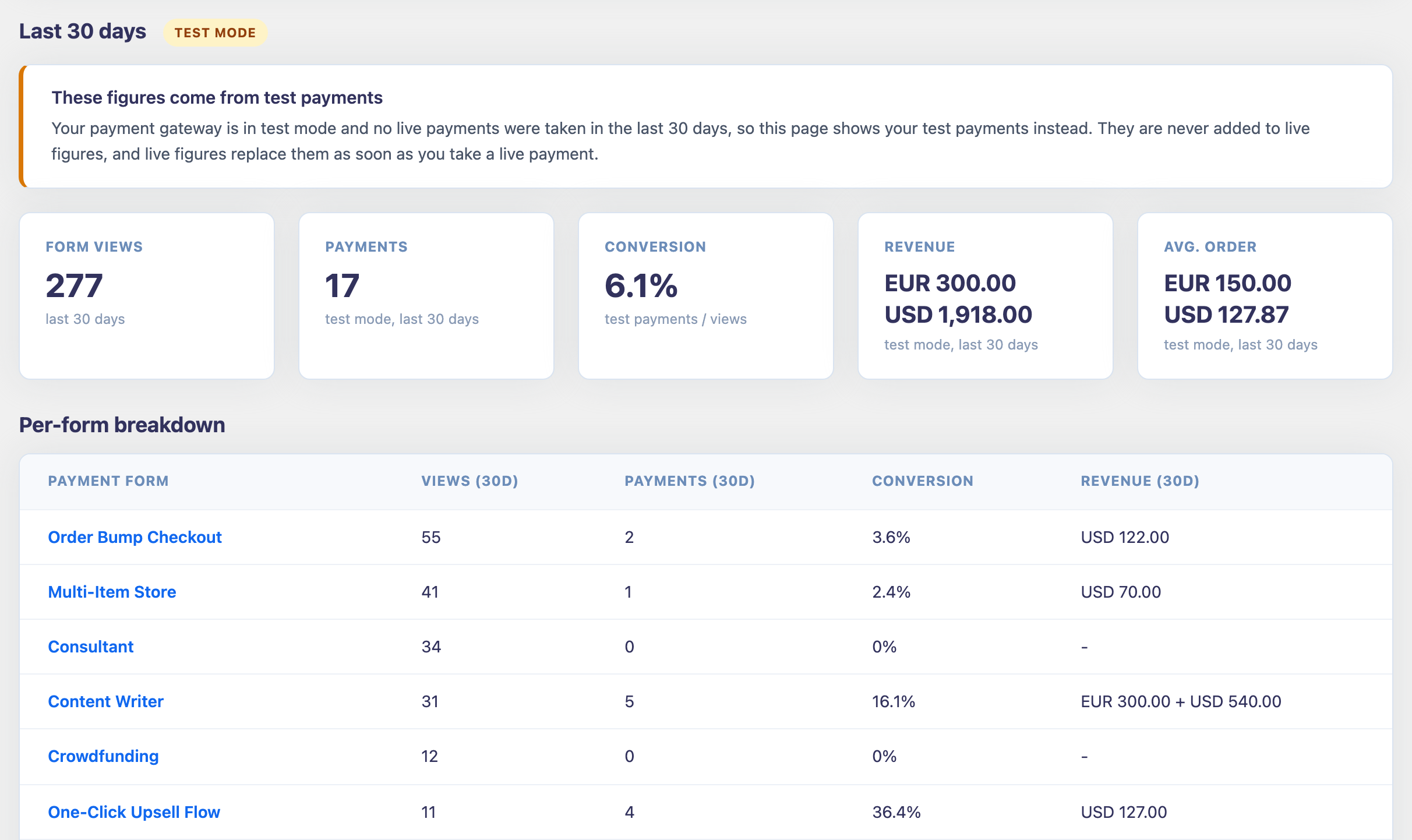The image size is (1412, 840).
Task: Click the Last 30 days heading
Action: 83,31
